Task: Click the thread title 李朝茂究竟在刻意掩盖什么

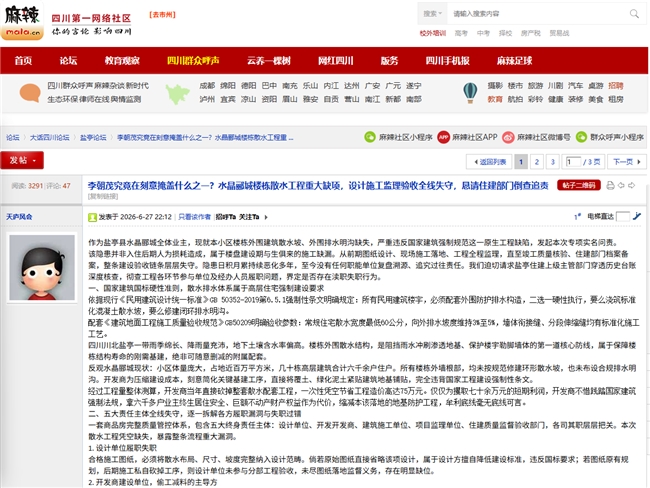Action: click(x=318, y=185)
